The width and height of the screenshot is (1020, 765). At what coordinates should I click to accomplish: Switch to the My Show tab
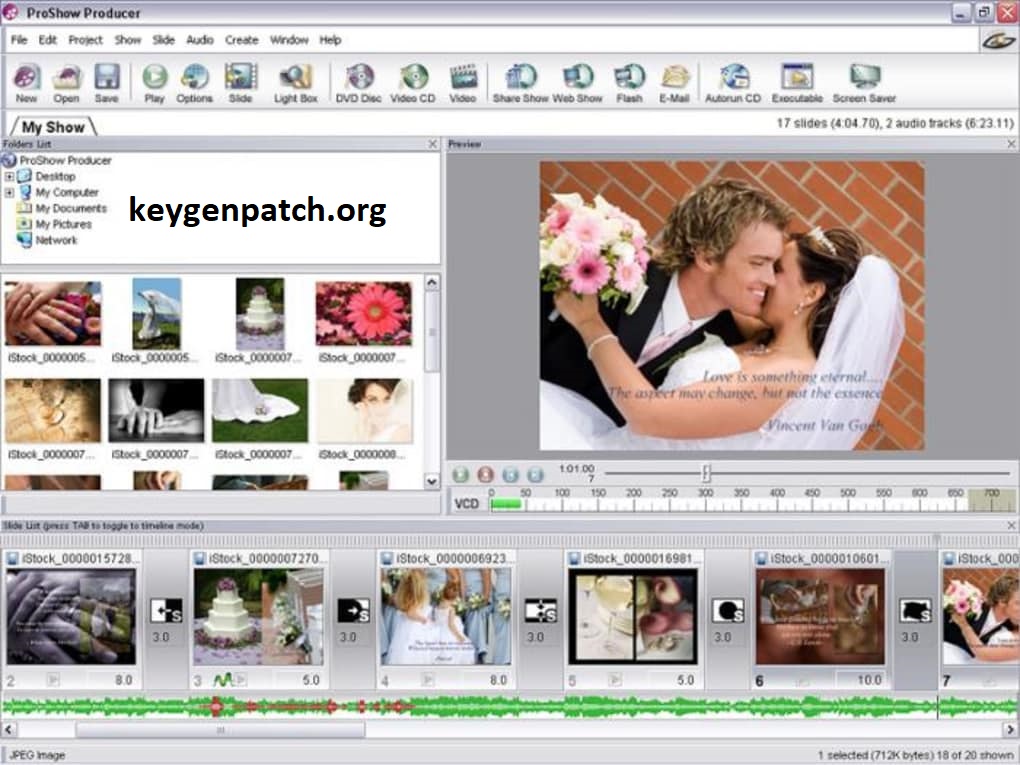(x=53, y=126)
